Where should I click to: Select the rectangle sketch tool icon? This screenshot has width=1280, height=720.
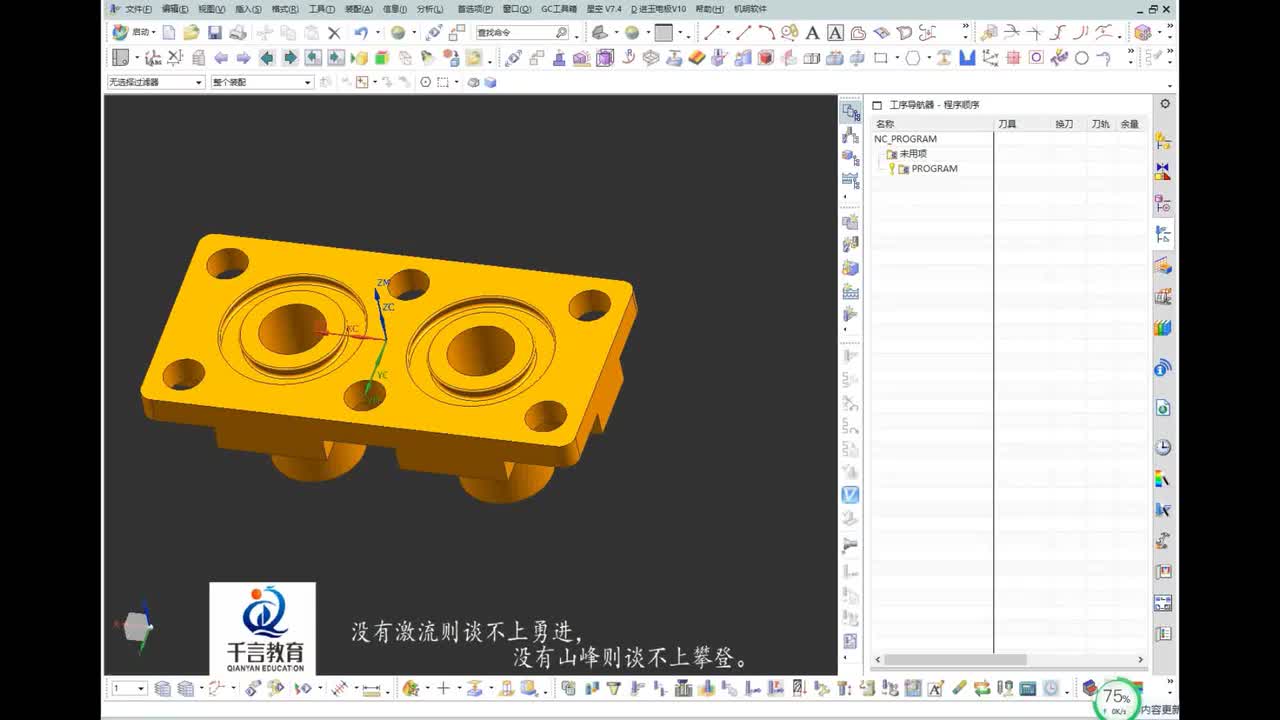click(881, 58)
